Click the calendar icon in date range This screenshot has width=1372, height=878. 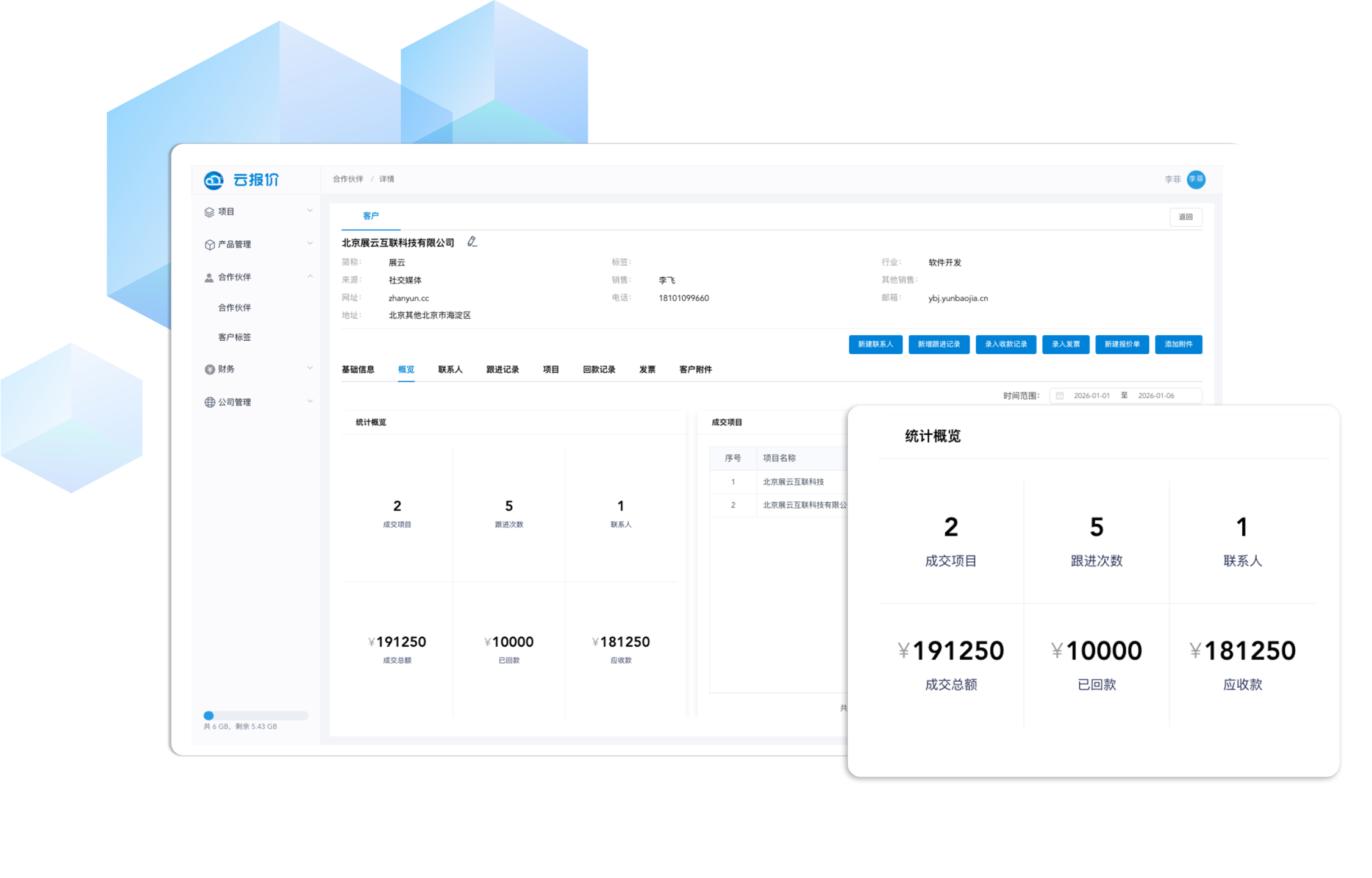pyautogui.click(x=1060, y=396)
